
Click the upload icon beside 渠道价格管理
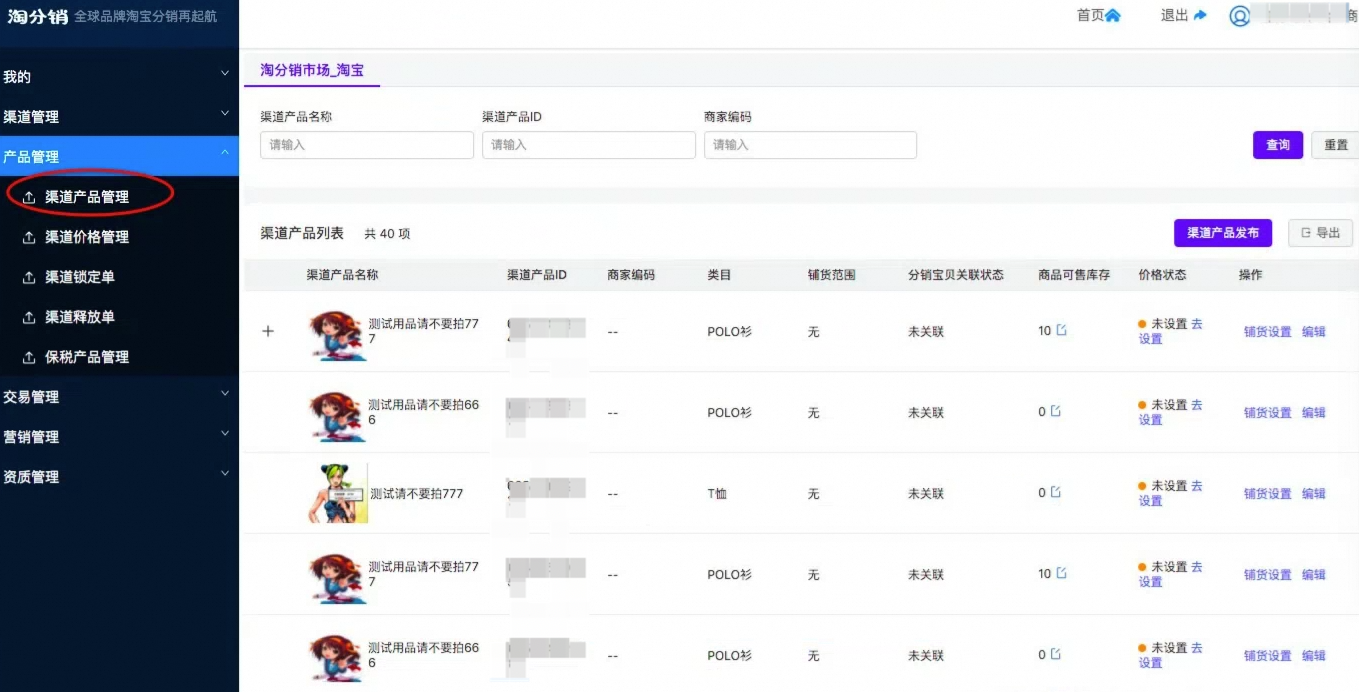(x=29, y=237)
